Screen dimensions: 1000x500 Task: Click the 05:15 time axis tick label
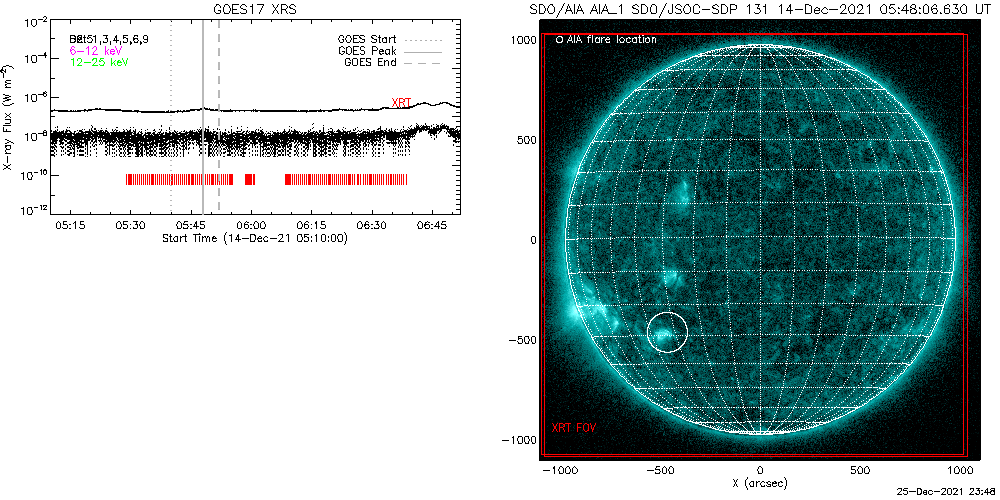pyautogui.click(x=70, y=225)
